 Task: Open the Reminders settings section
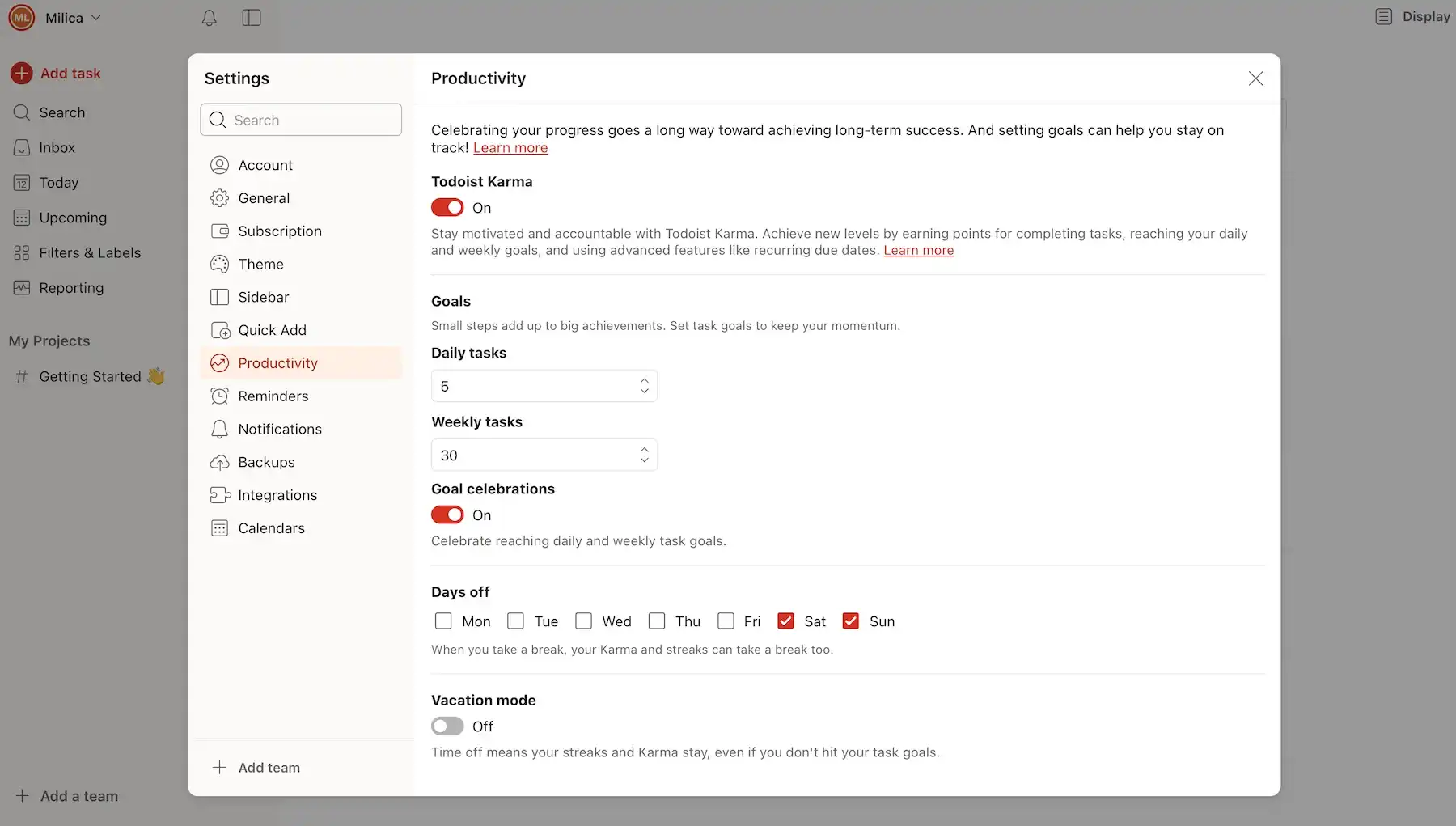click(x=301, y=396)
